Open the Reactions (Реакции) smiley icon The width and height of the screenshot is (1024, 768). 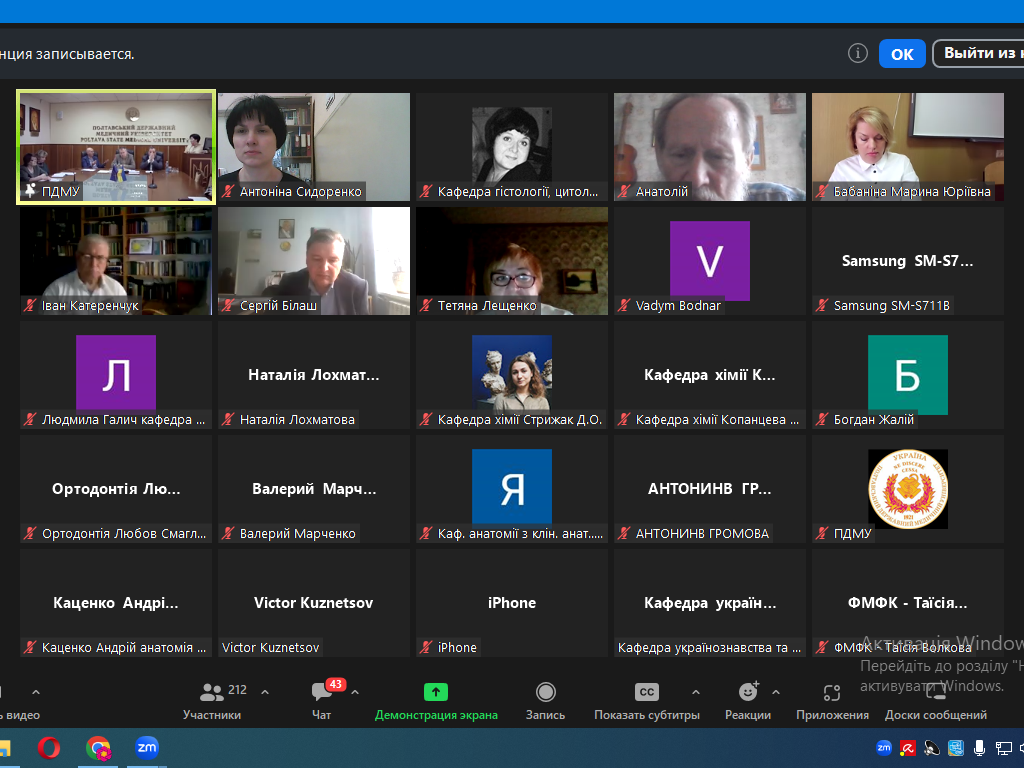click(748, 691)
